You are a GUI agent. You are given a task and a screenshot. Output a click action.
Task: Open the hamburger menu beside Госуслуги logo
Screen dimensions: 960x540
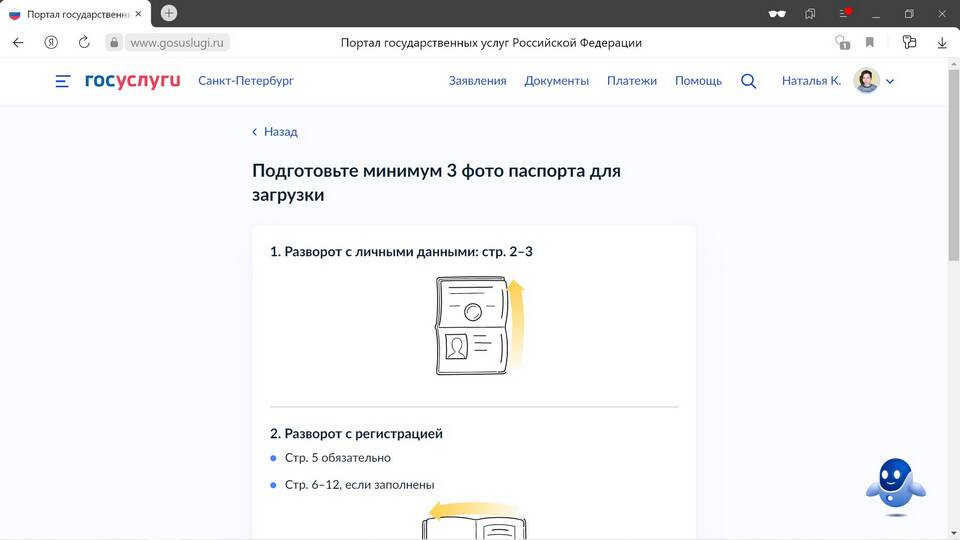pyautogui.click(x=63, y=81)
